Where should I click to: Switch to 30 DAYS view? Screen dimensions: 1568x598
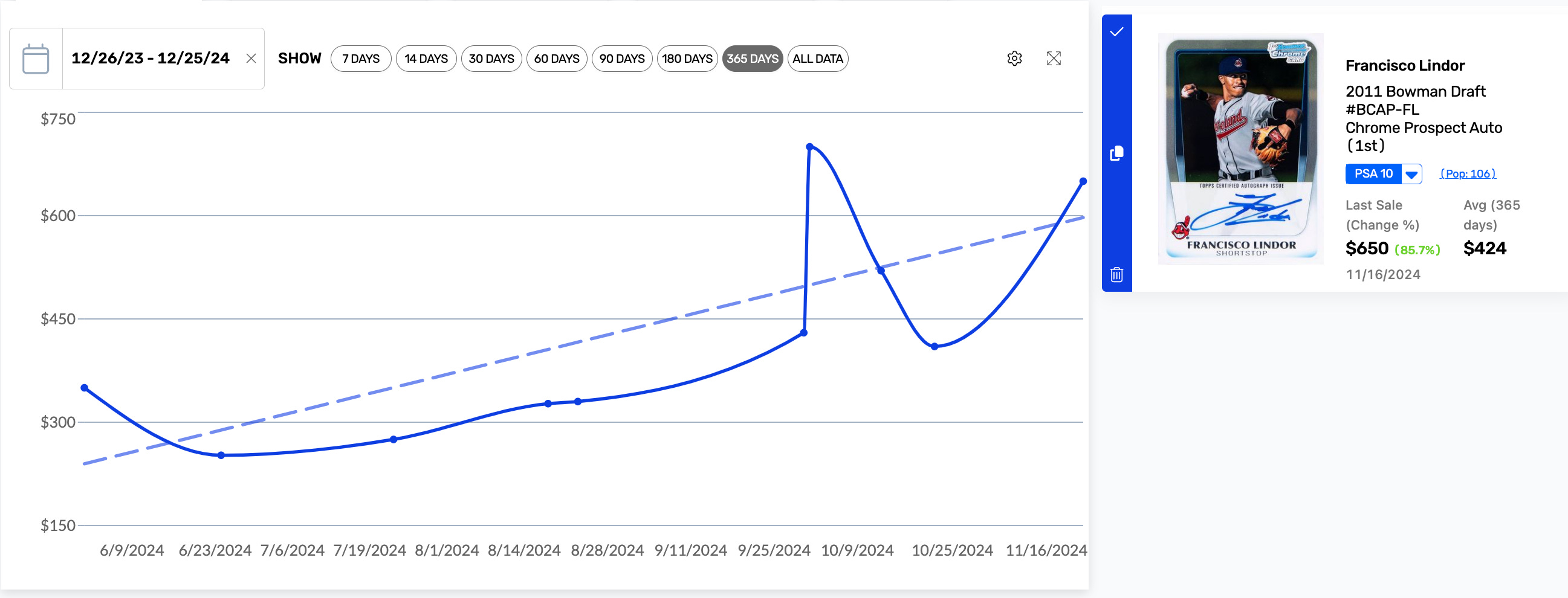[491, 59]
